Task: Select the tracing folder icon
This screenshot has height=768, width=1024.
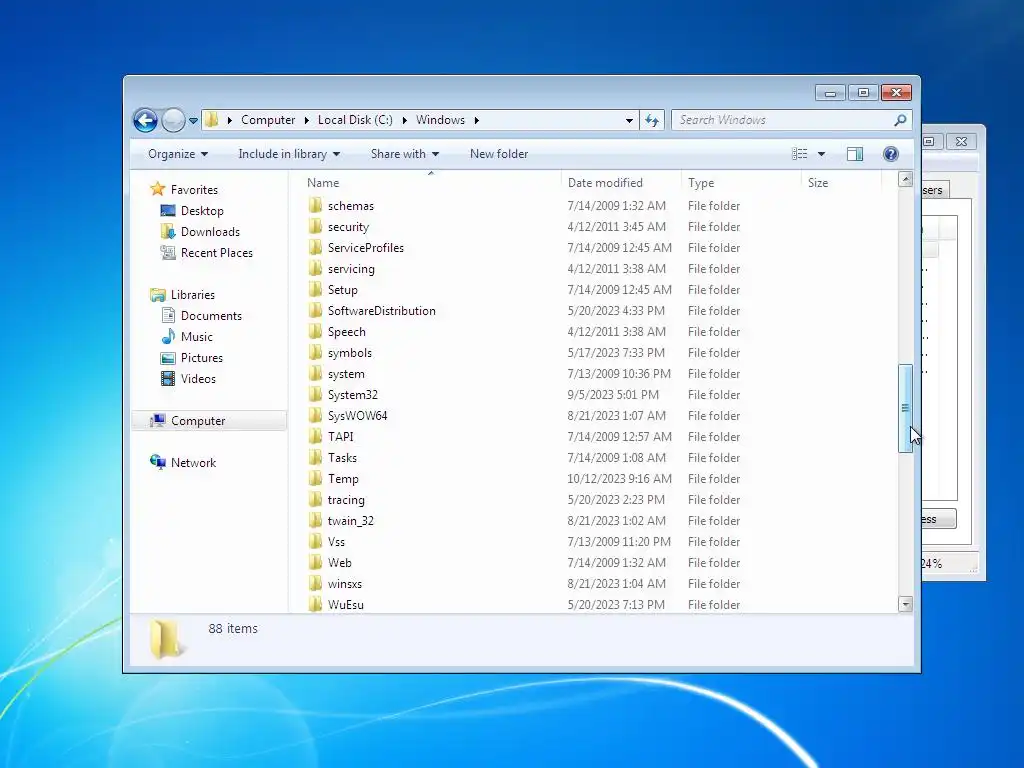Action: [x=315, y=500]
